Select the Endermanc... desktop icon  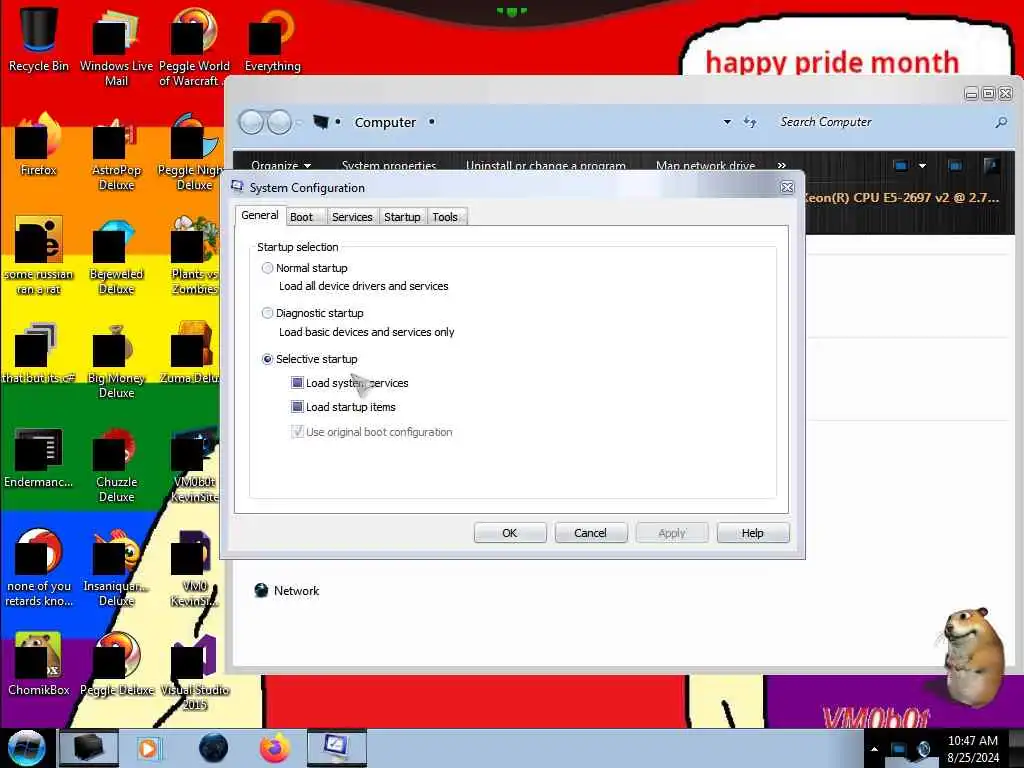(39, 457)
